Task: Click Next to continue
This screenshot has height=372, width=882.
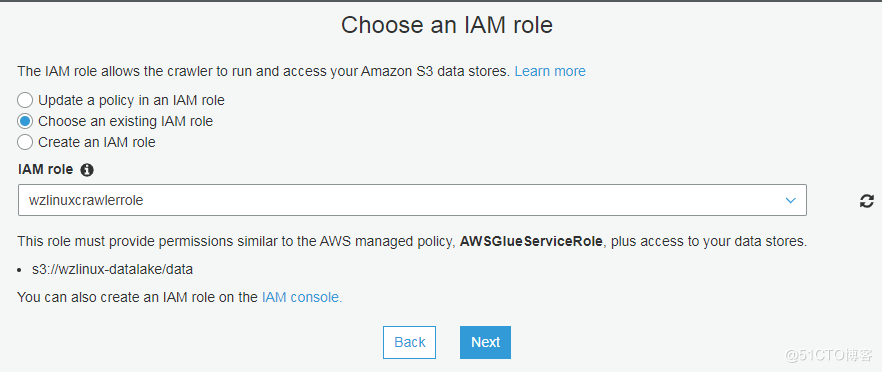Action: coord(485,342)
